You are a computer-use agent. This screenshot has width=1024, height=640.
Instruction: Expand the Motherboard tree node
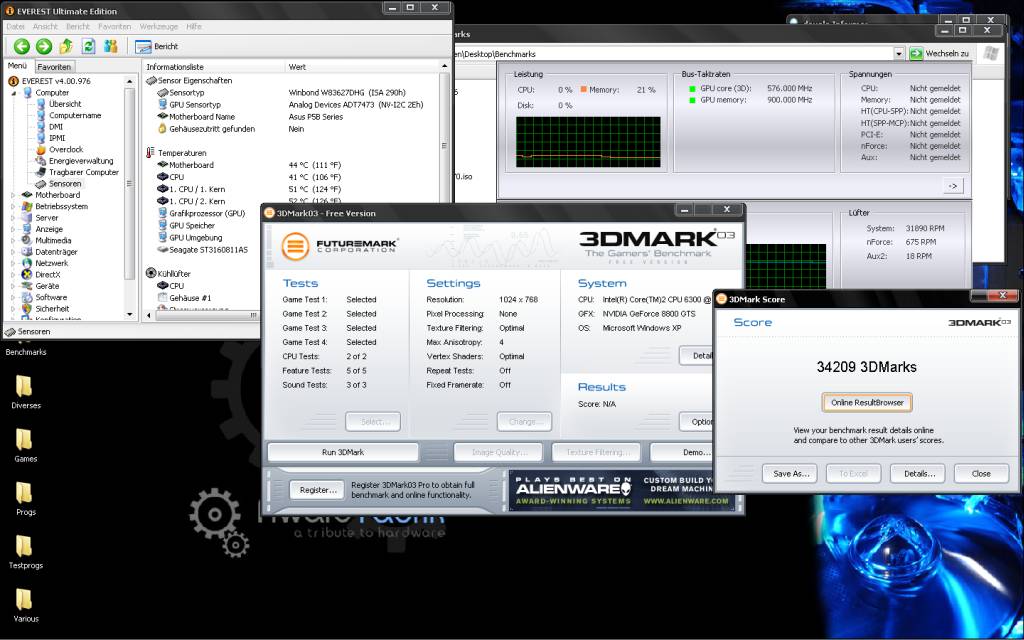pyautogui.click(x=14, y=195)
